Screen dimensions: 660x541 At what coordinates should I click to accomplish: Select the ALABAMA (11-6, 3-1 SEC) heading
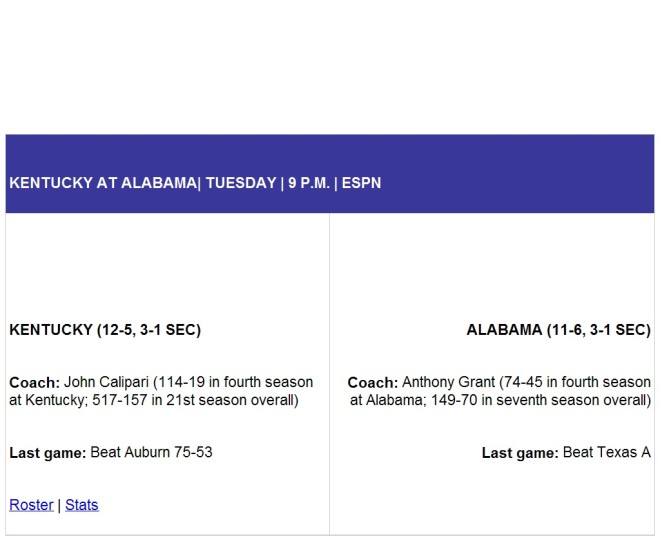coord(559,330)
